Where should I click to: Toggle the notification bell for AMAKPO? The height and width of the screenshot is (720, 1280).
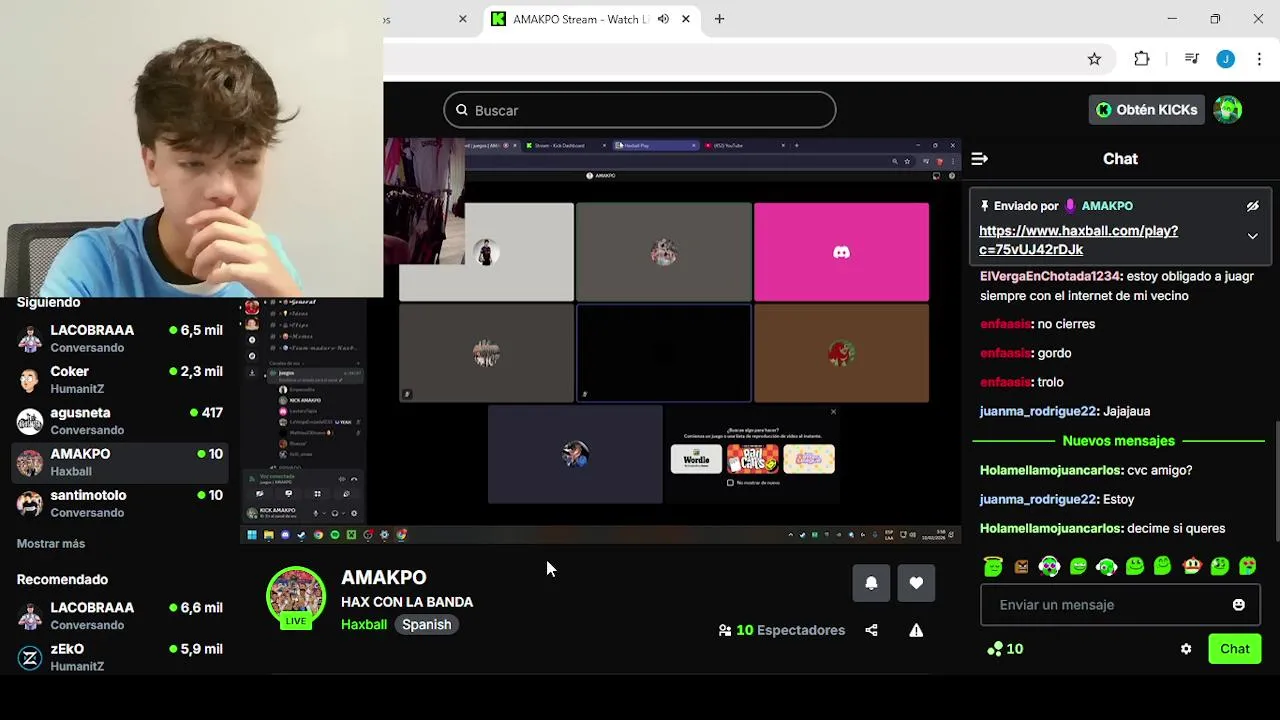pyautogui.click(x=871, y=583)
